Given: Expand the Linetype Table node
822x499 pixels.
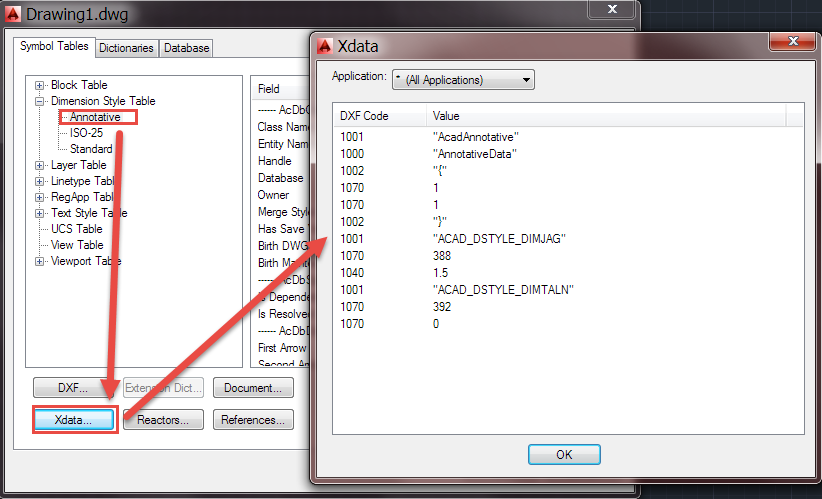Looking at the screenshot, I should point(39,181).
